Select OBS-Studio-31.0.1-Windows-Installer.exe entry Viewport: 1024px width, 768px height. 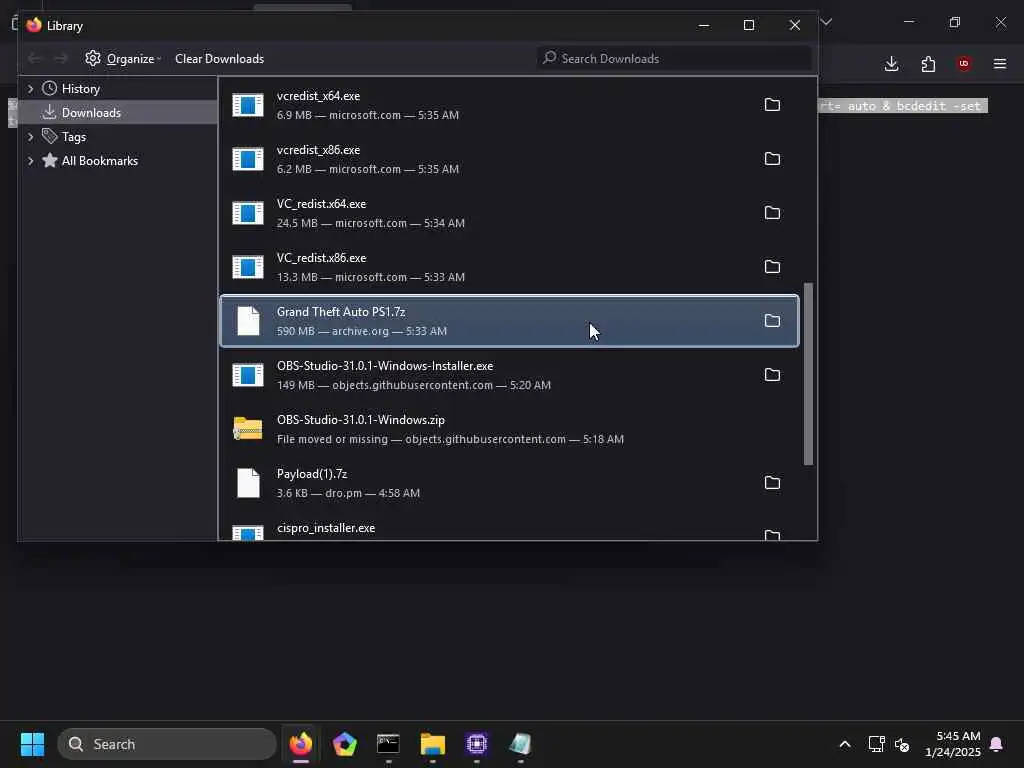point(509,375)
